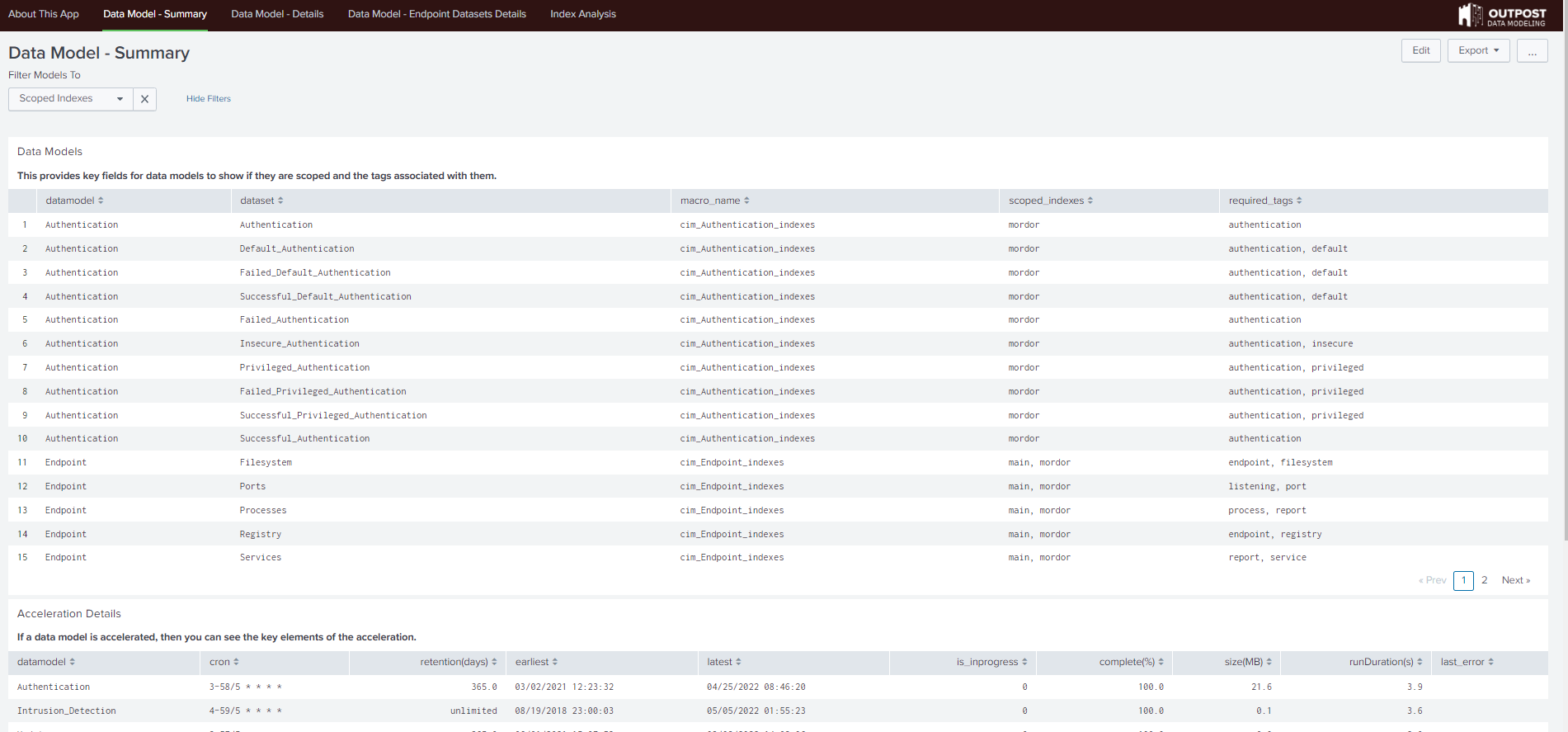
Task: Click Intrusion_Detection in Acceleration Details
Action: (67, 711)
